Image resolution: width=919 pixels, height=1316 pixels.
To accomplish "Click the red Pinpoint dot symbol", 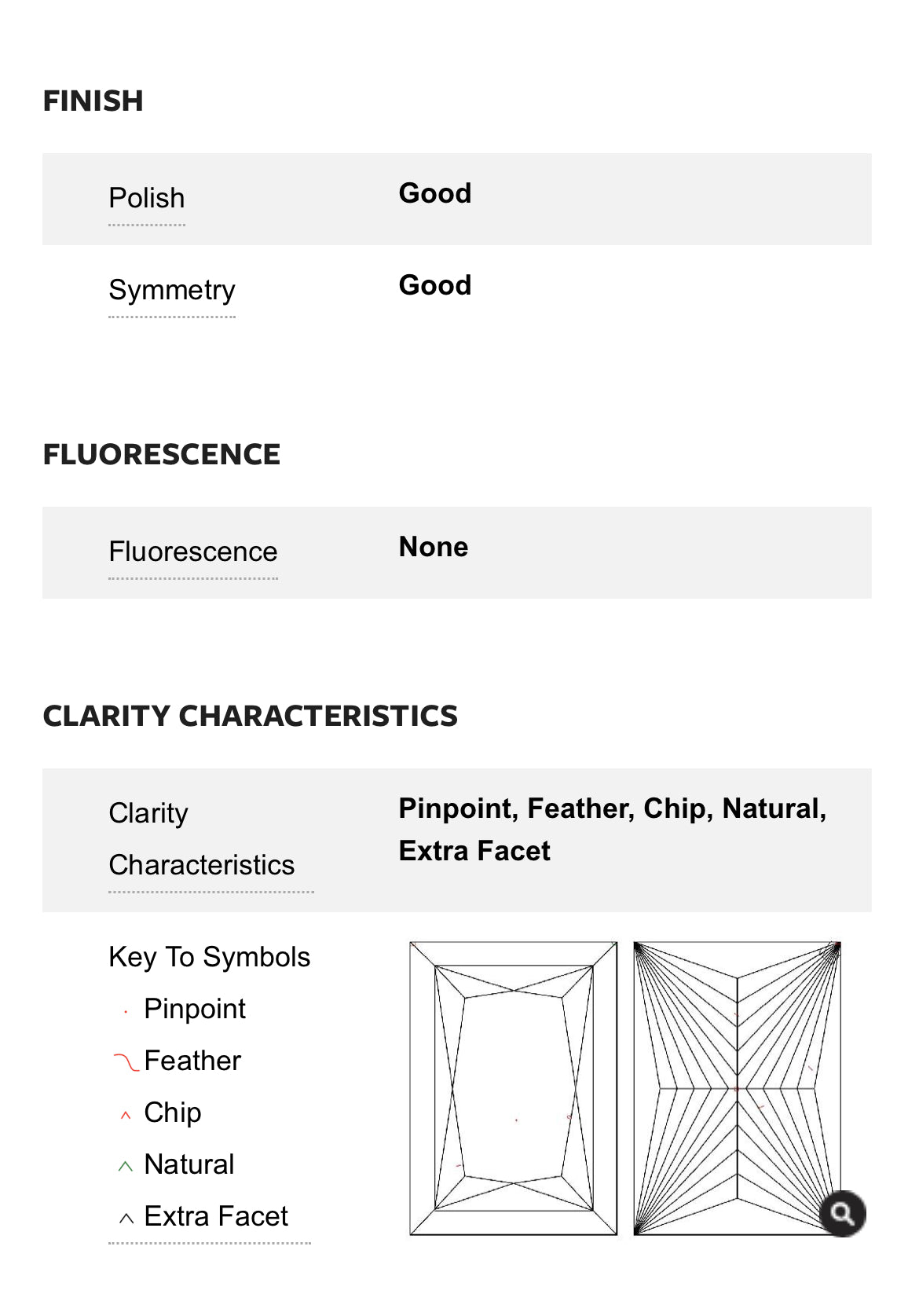I will 126,1013.
